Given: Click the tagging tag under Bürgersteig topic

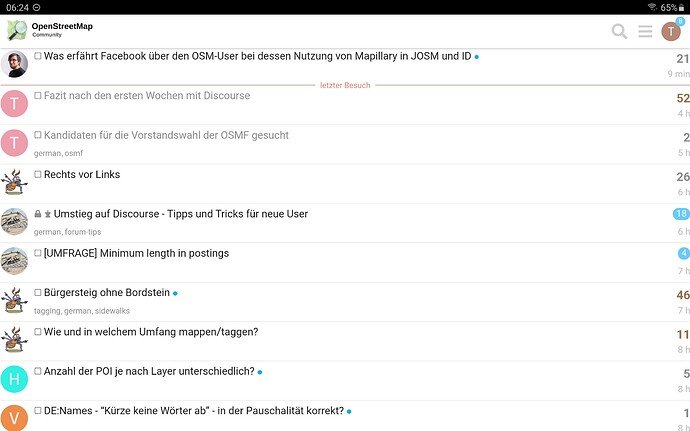Looking at the screenshot, I should [47, 311].
